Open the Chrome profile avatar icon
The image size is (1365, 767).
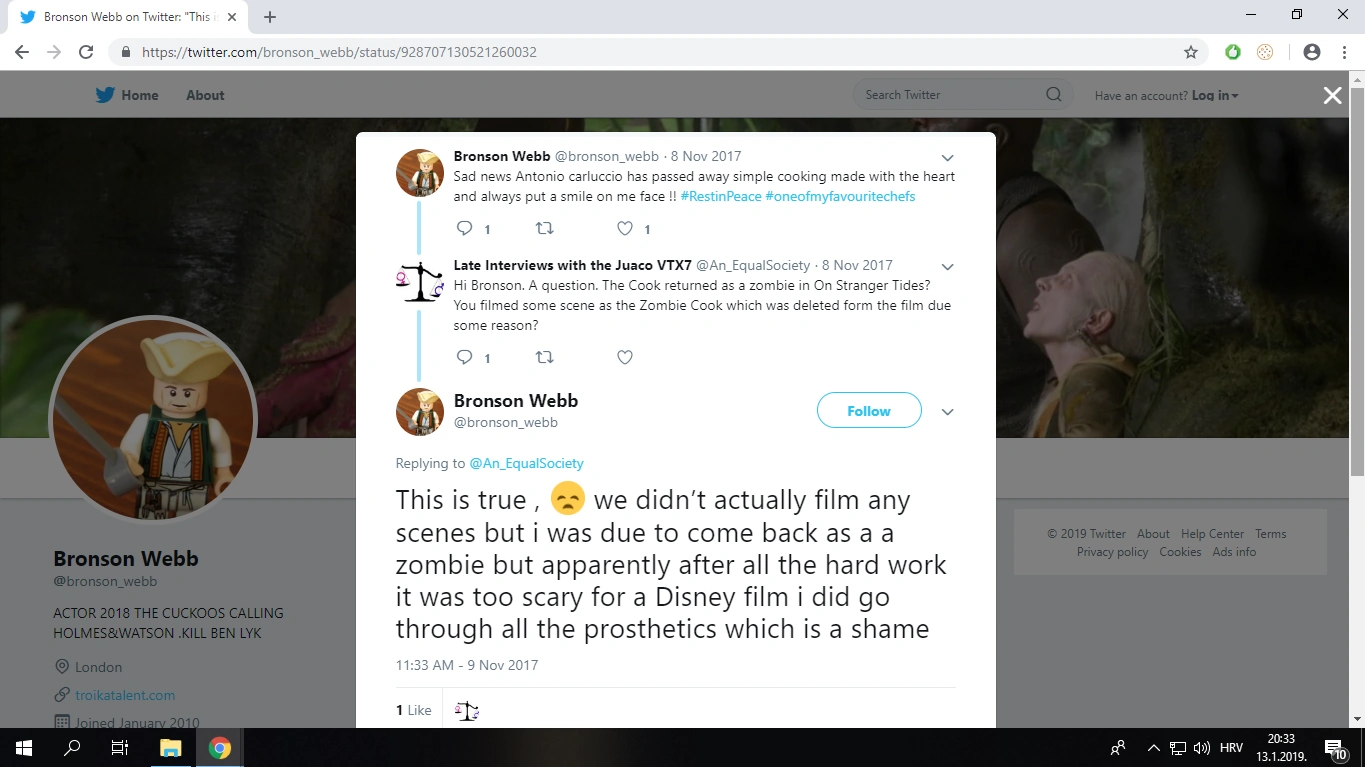[1312, 52]
